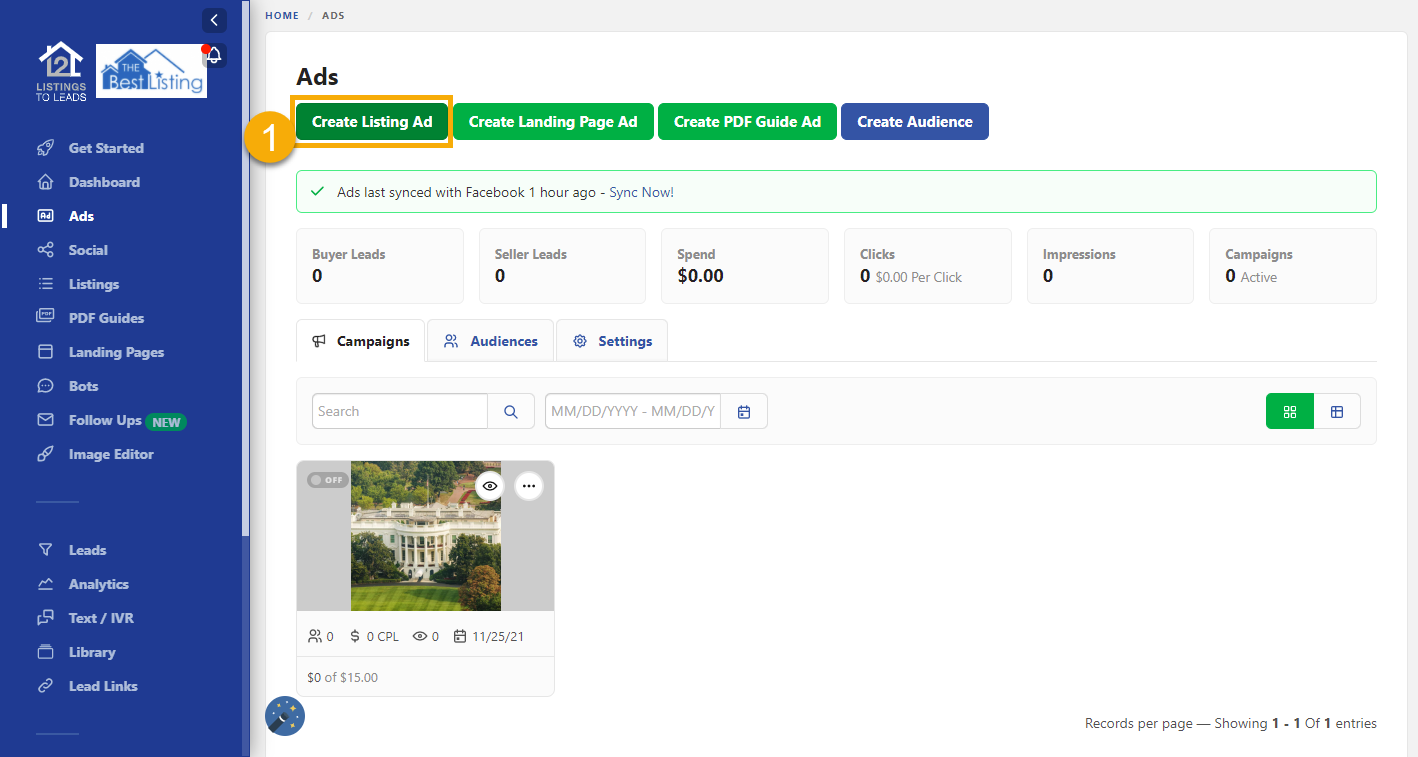Open the date range calendar picker
The image size is (1418, 757).
[x=744, y=411]
